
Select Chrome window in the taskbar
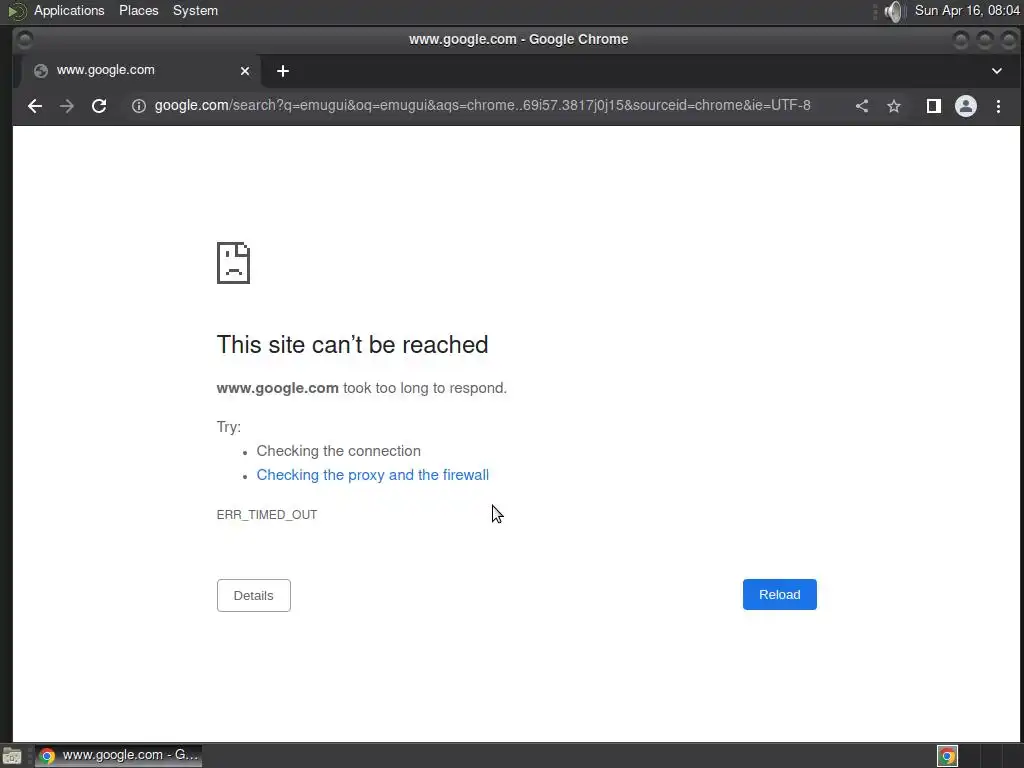[x=118, y=756]
